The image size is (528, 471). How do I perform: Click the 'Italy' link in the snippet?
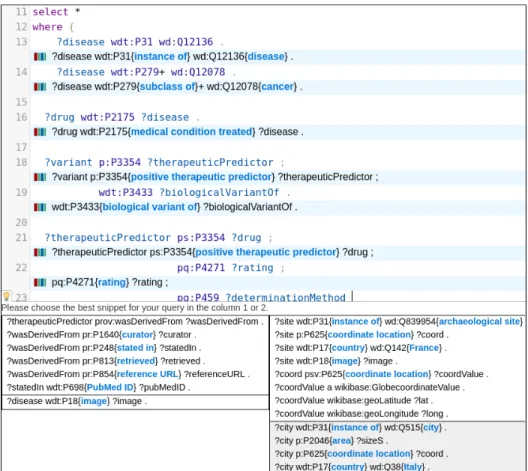click(x=412, y=467)
